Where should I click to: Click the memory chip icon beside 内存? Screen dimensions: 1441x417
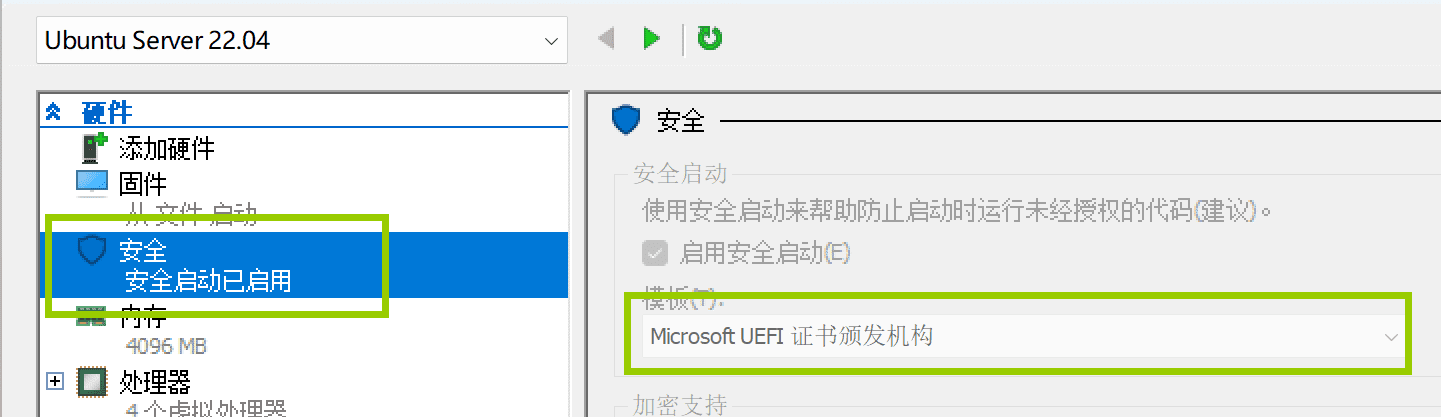click(x=91, y=320)
